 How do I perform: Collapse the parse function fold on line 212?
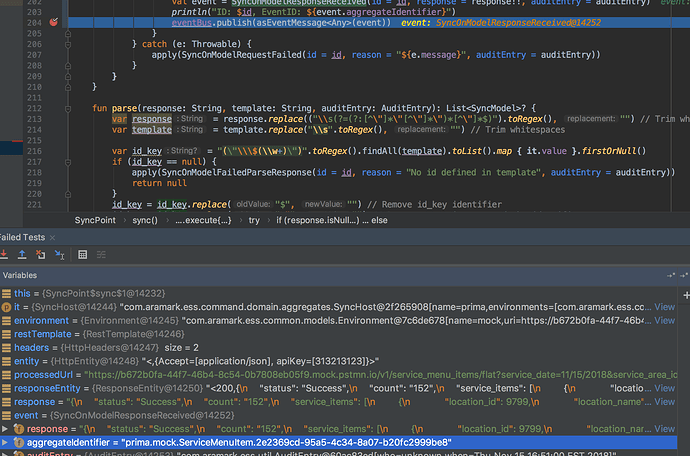coord(68,109)
